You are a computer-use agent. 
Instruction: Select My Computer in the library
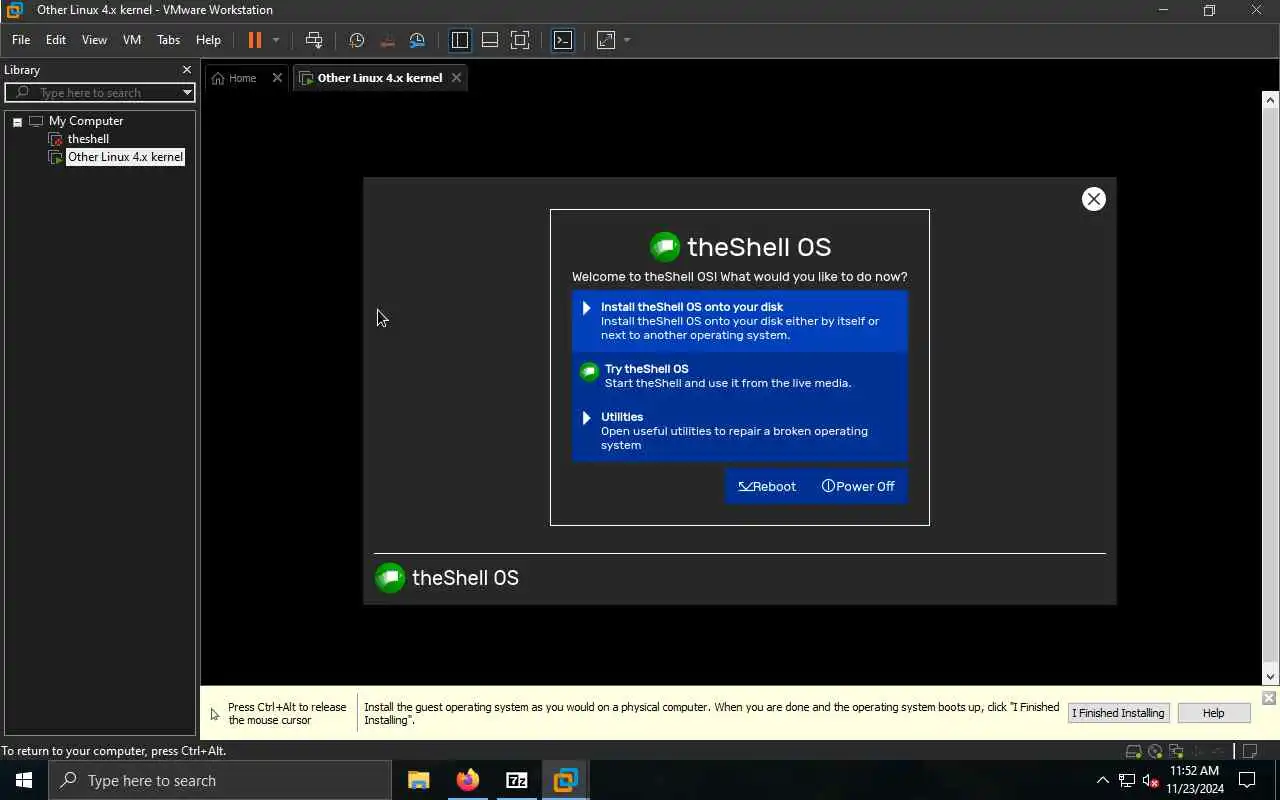pyautogui.click(x=85, y=121)
